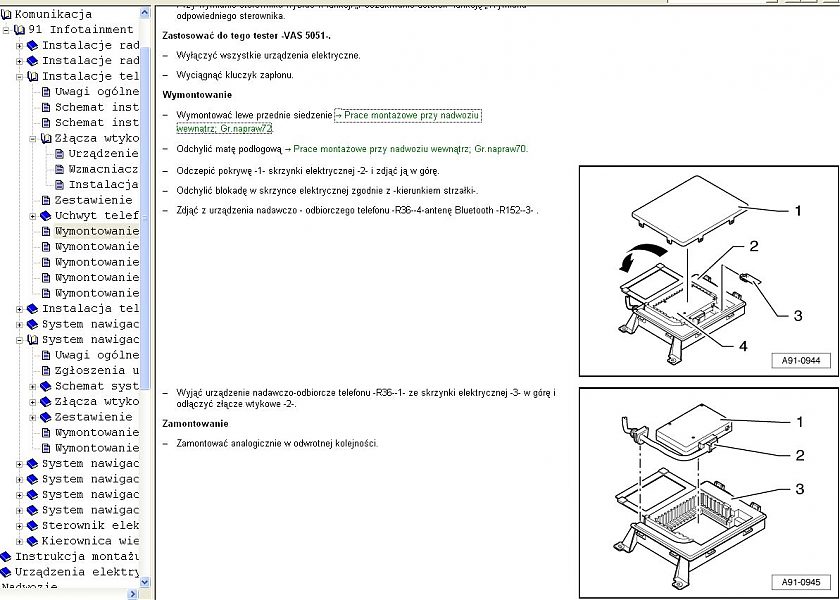Screen dimensions: 840x600
Task: Click the blue book icon beside Uchwyt telef
Action: click(x=46, y=216)
